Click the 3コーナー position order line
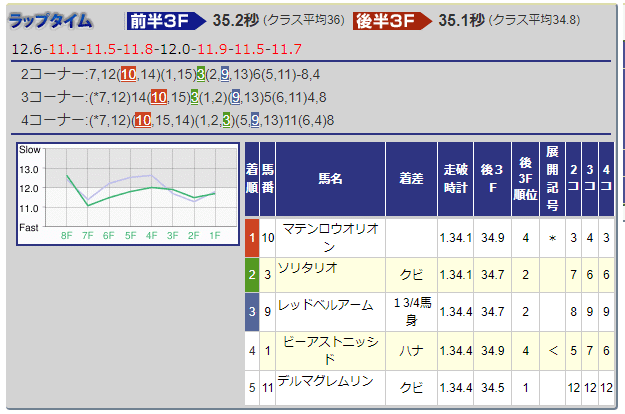 pyautogui.click(x=173, y=97)
